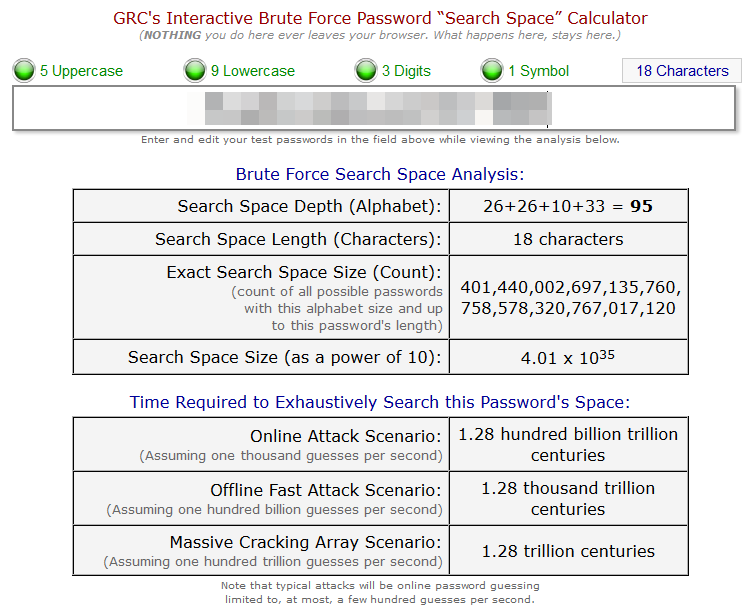Click the 'Brute Force Search Space Analysis' heading
Image resolution: width=749 pixels, height=608 pixels.
pyautogui.click(x=380, y=174)
